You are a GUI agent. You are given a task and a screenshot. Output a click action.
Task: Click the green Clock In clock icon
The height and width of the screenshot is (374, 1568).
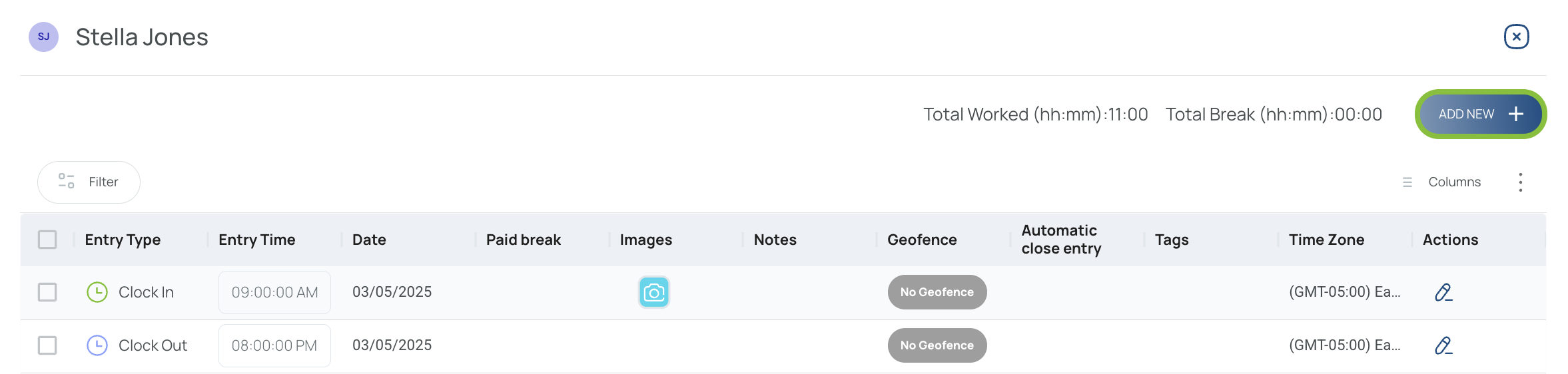pos(97,292)
